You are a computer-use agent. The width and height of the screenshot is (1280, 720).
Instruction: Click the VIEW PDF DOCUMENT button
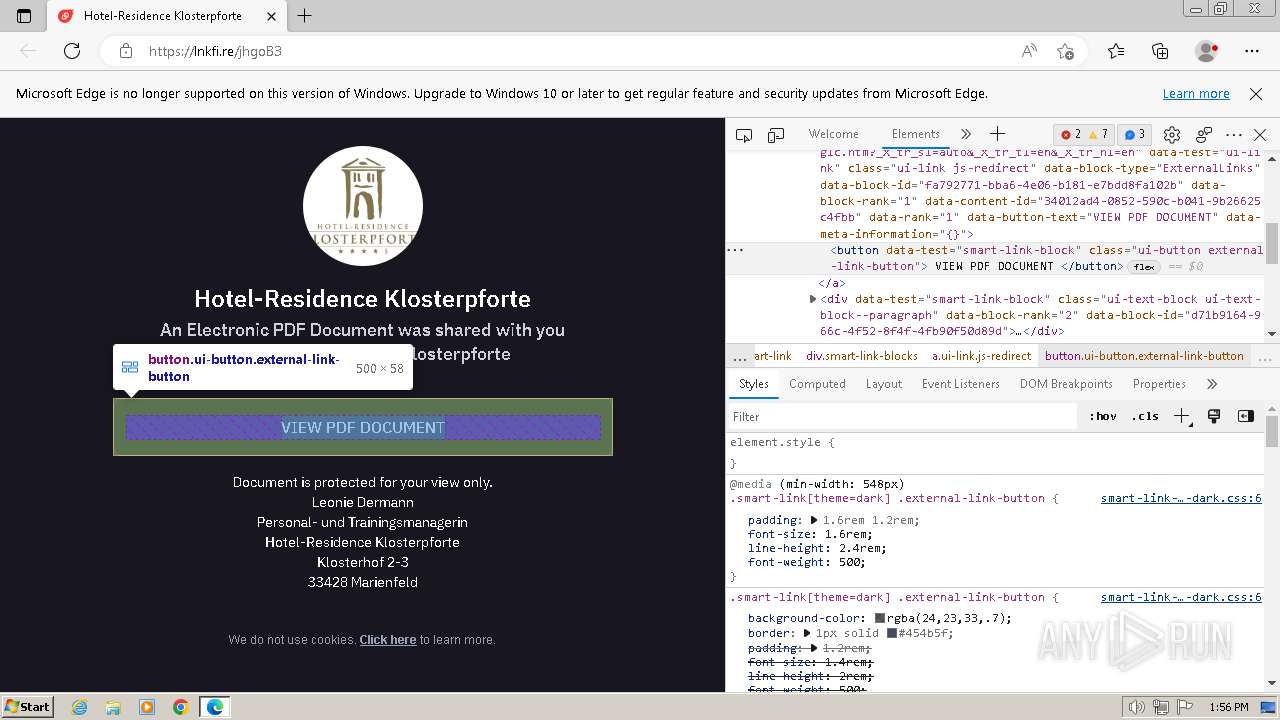pyautogui.click(x=363, y=427)
